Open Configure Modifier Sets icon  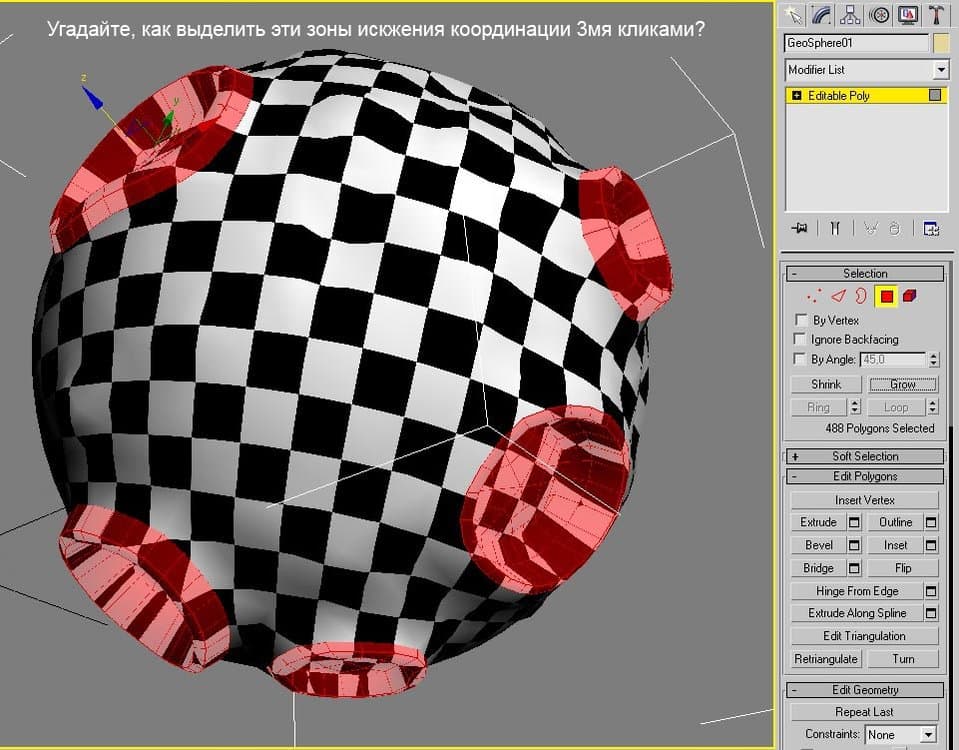click(931, 228)
